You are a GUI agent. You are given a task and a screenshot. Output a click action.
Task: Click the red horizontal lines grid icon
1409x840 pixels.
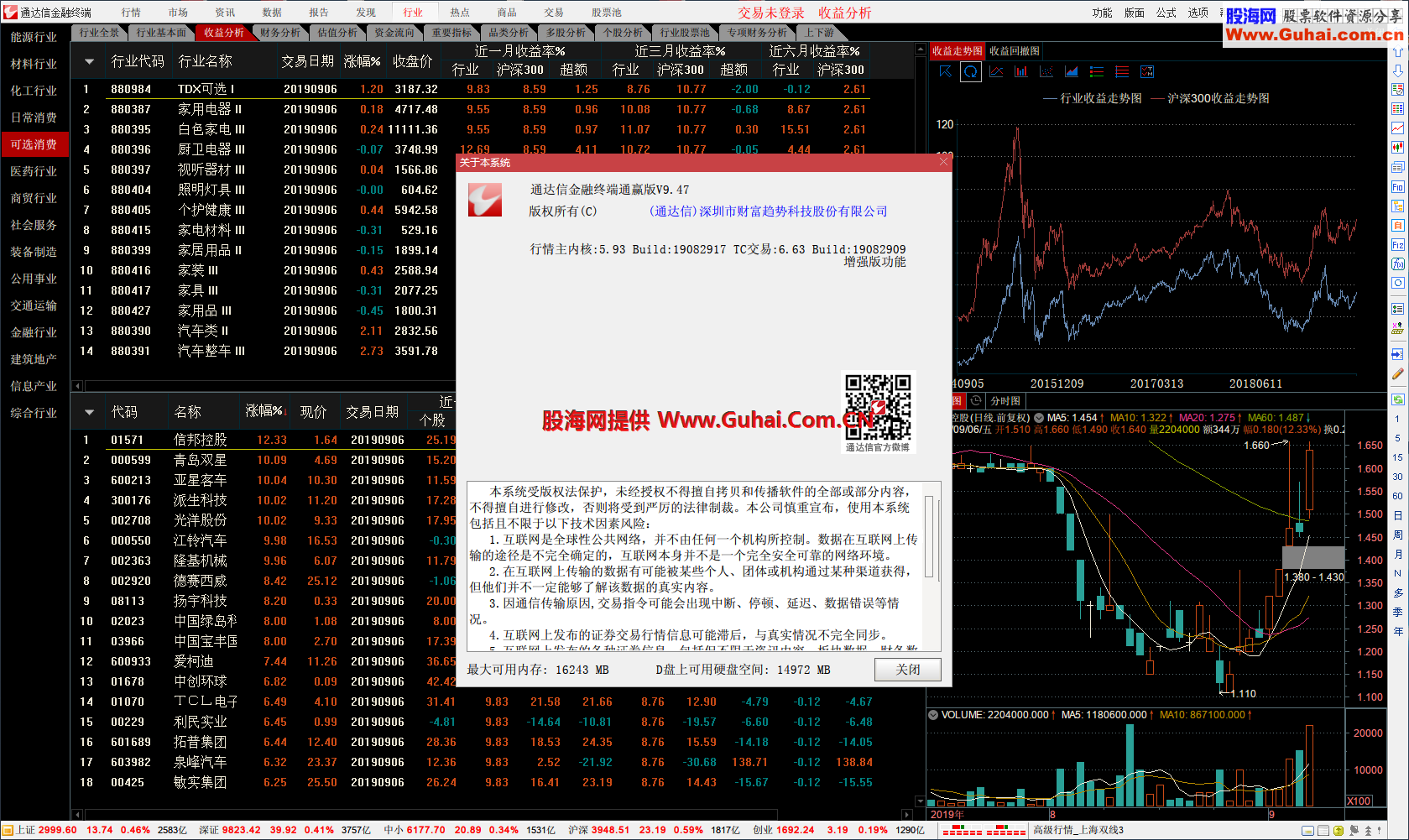tap(1122, 71)
